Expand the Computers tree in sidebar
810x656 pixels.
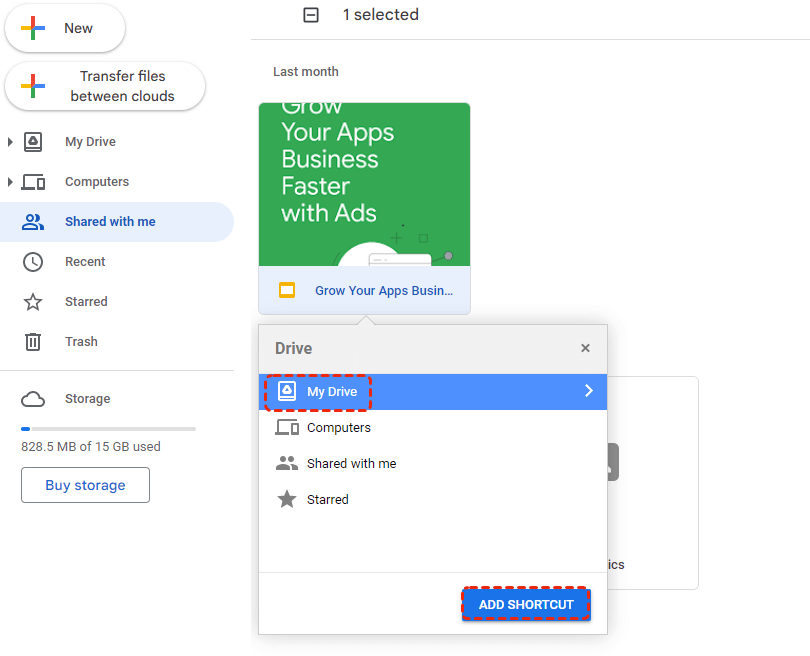[10, 182]
